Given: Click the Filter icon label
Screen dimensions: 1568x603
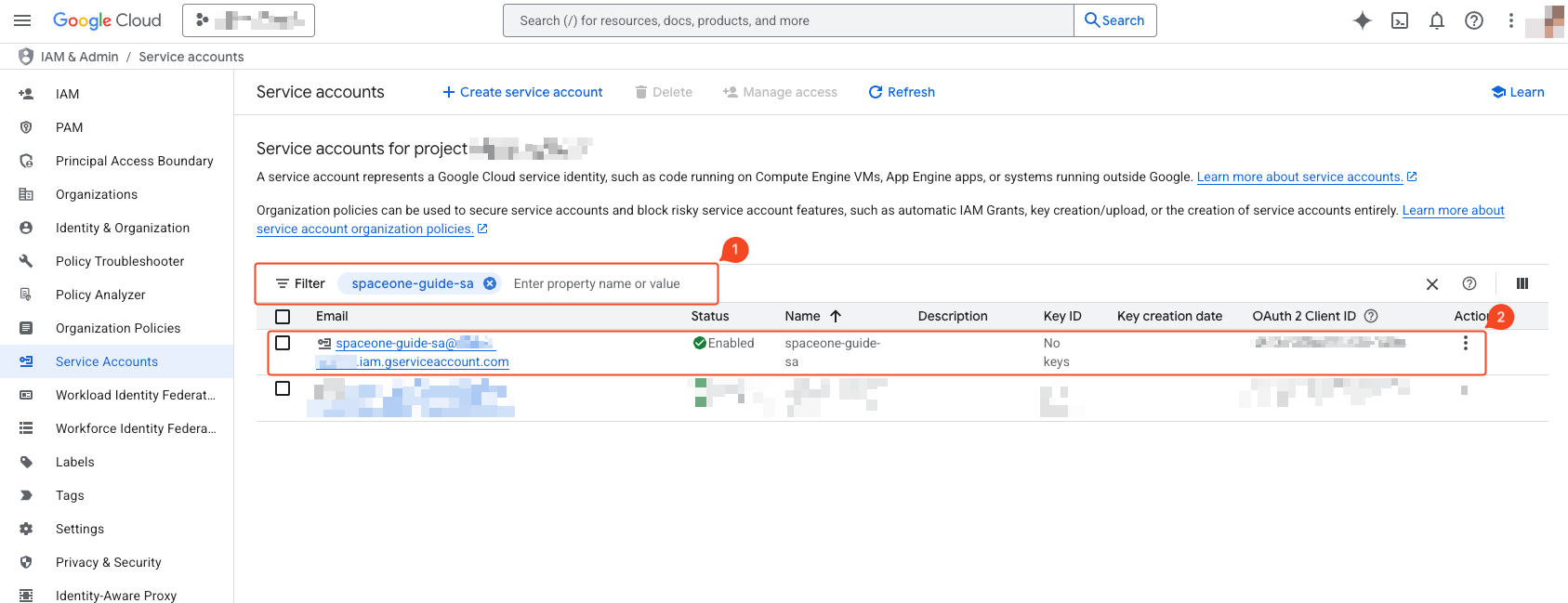Looking at the screenshot, I should tap(300, 283).
